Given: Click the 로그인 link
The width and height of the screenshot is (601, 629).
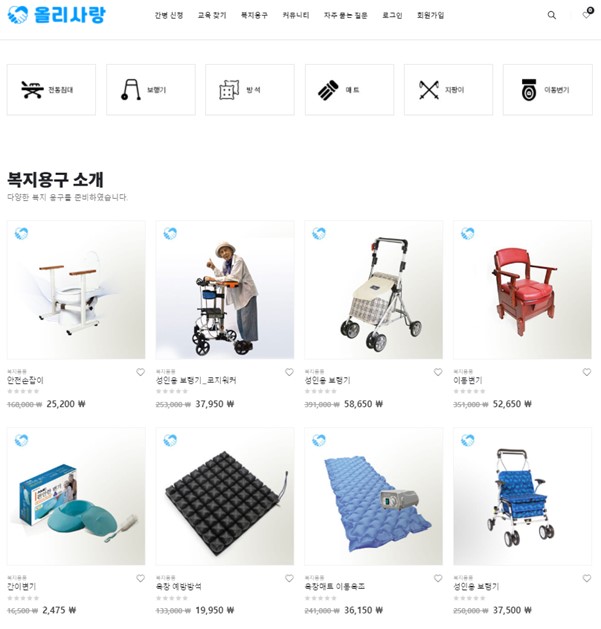Looking at the screenshot, I should (392, 15).
